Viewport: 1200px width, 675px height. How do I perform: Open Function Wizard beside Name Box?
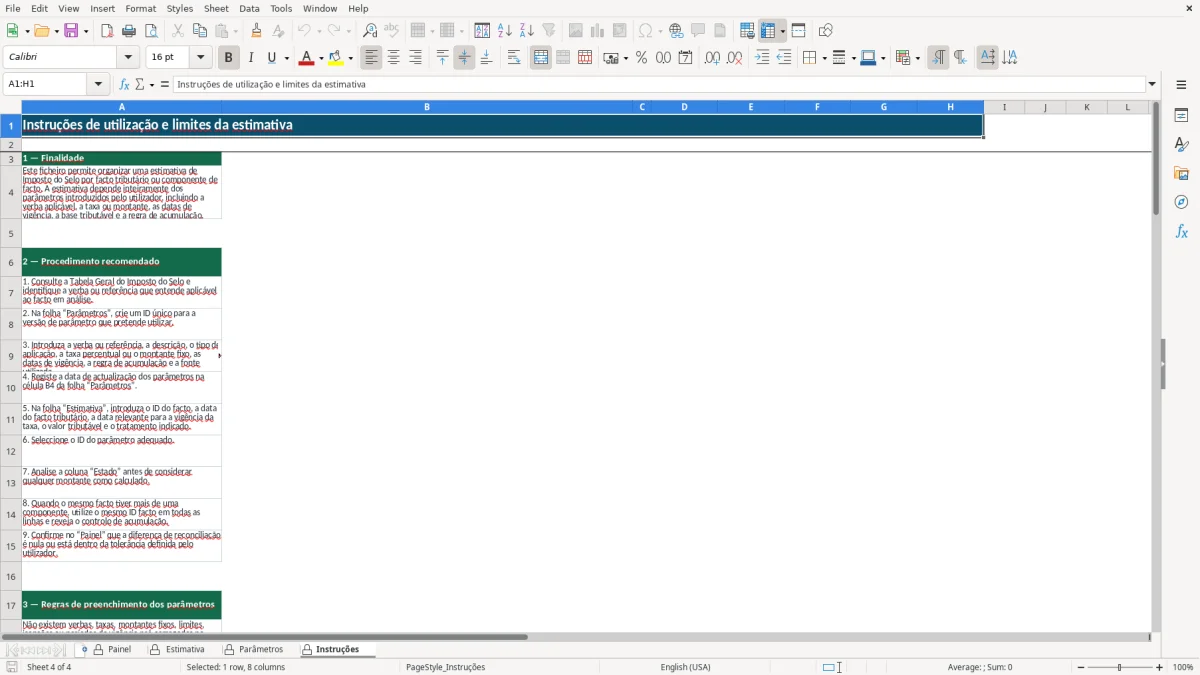tap(125, 85)
